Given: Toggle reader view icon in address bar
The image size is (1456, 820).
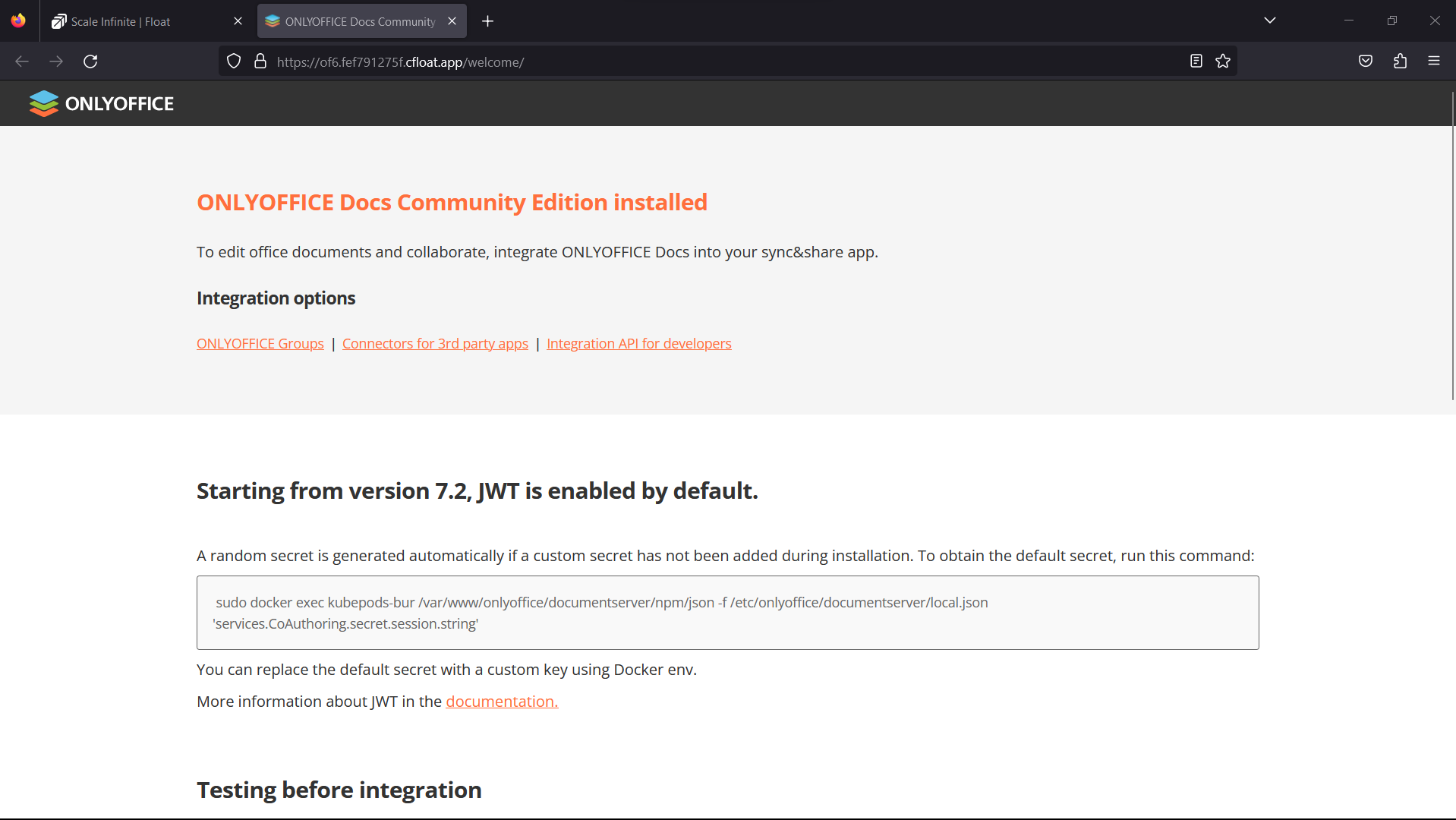Looking at the screenshot, I should [1196, 61].
